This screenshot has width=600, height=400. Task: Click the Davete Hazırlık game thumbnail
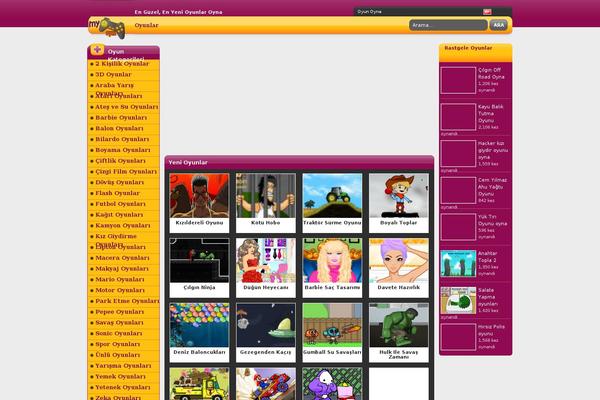coord(399,260)
